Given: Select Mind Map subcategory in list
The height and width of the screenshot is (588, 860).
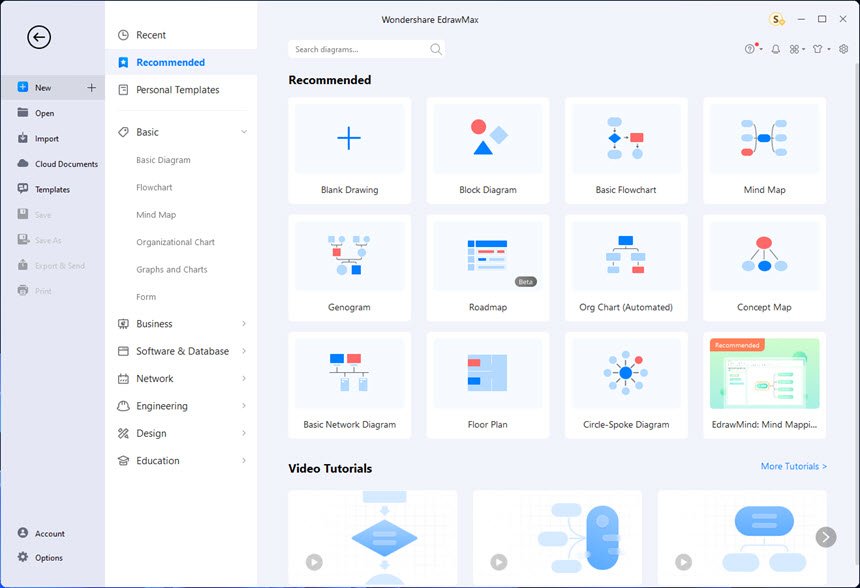Looking at the screenshot, I should (x=156, y=214).
